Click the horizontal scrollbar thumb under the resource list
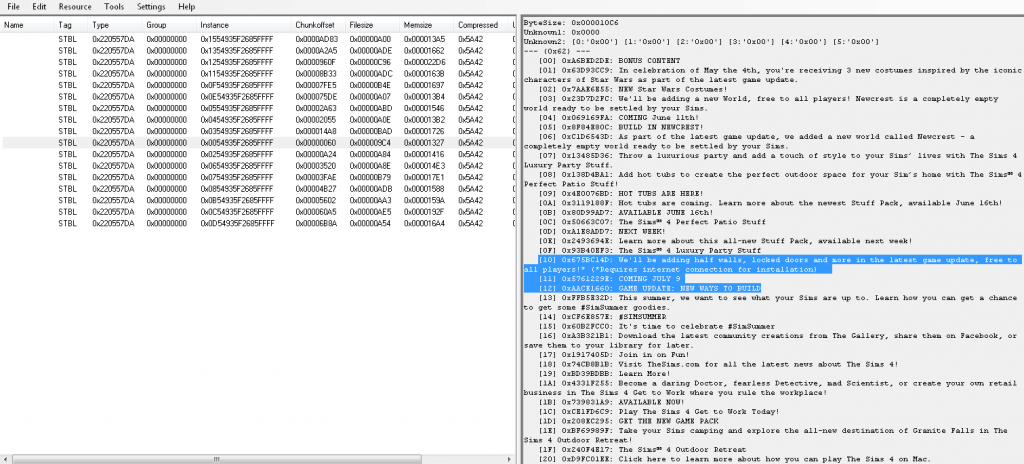 (219, 459)
